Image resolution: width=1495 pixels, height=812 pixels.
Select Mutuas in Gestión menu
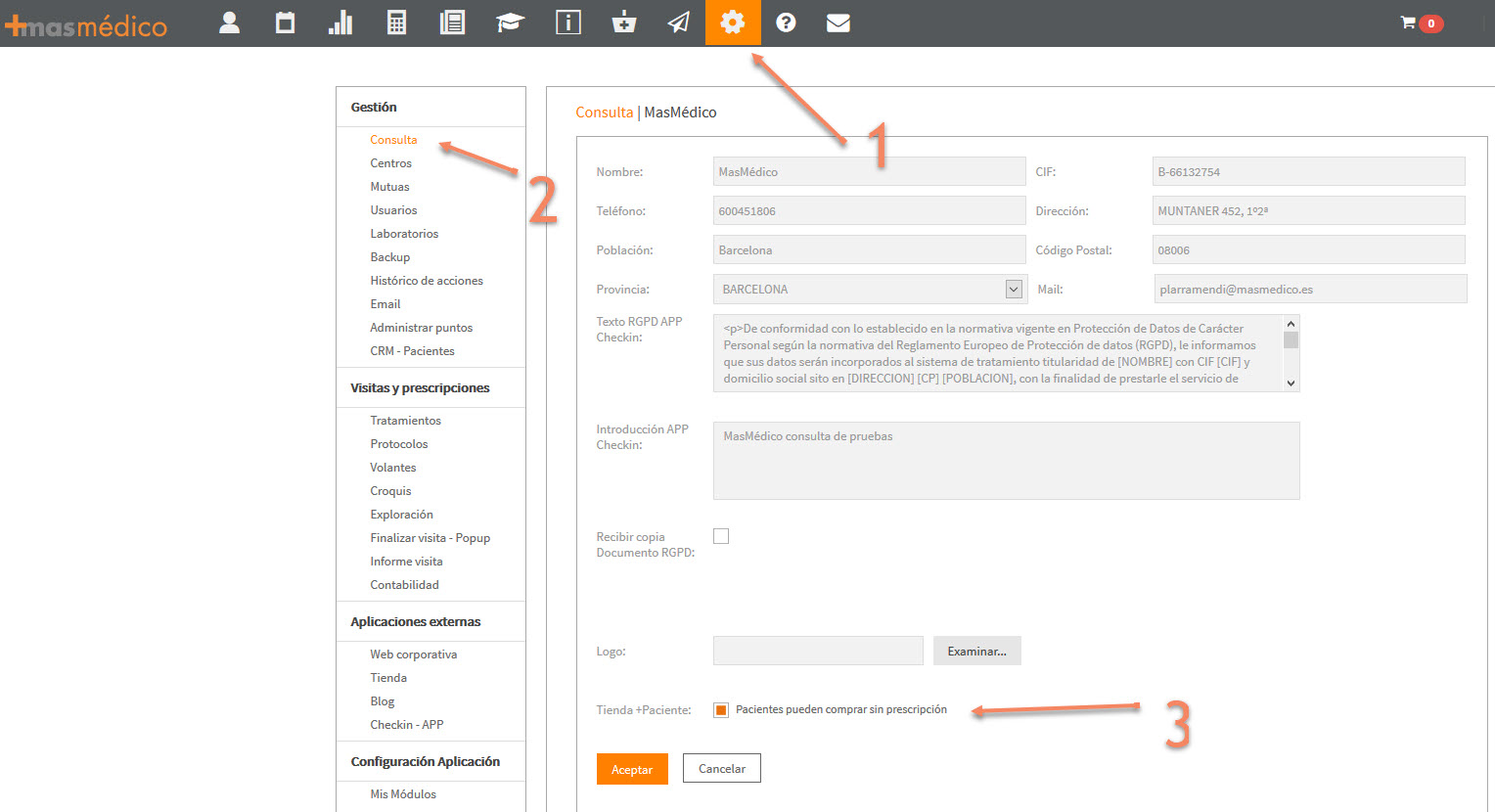[x=389, y=187]
